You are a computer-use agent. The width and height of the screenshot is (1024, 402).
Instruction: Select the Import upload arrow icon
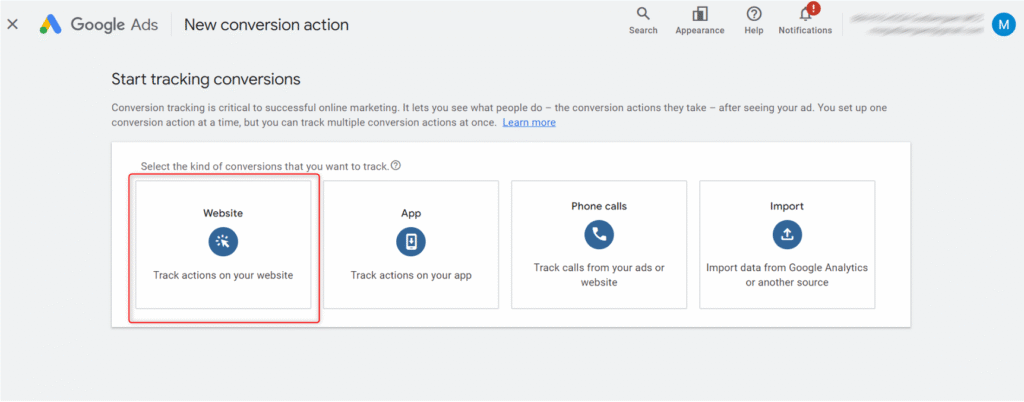point(787,235)
